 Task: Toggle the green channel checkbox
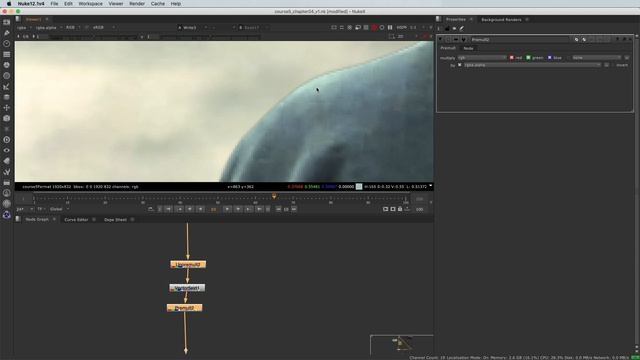pyautogui.click(x=529, y=58)
